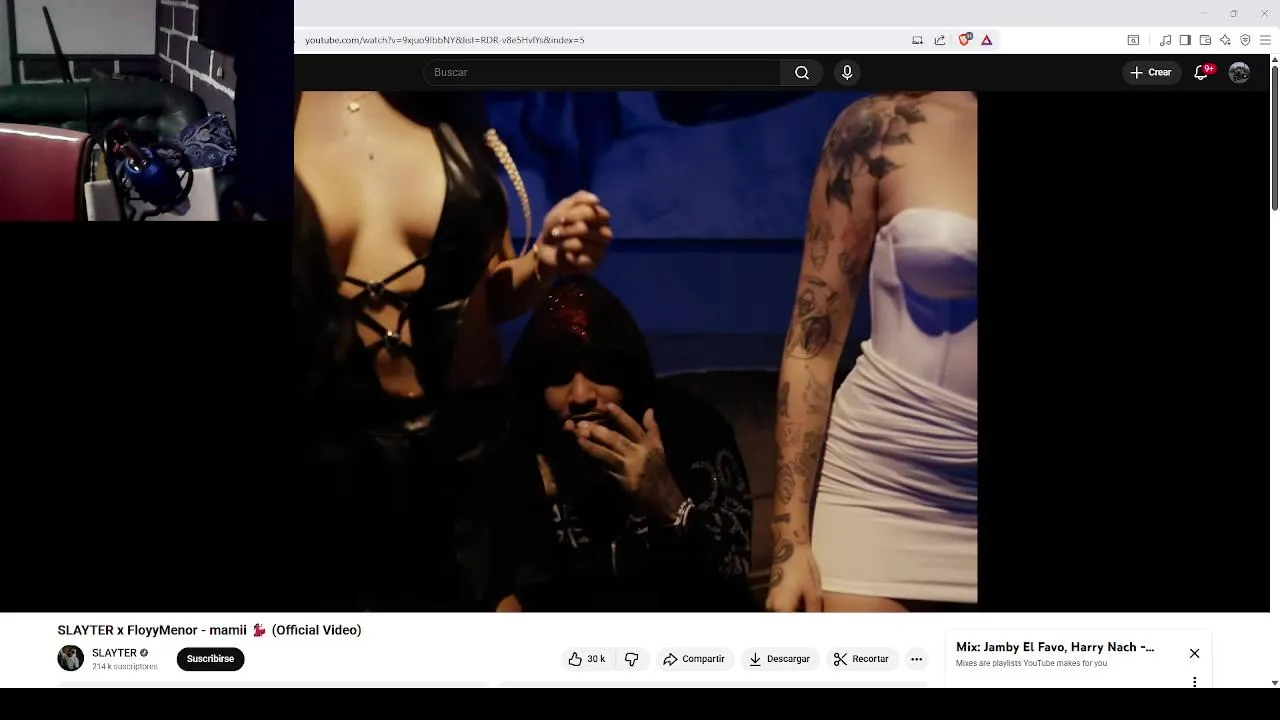Like the video with thumbs up

click(x=586, y=659)
